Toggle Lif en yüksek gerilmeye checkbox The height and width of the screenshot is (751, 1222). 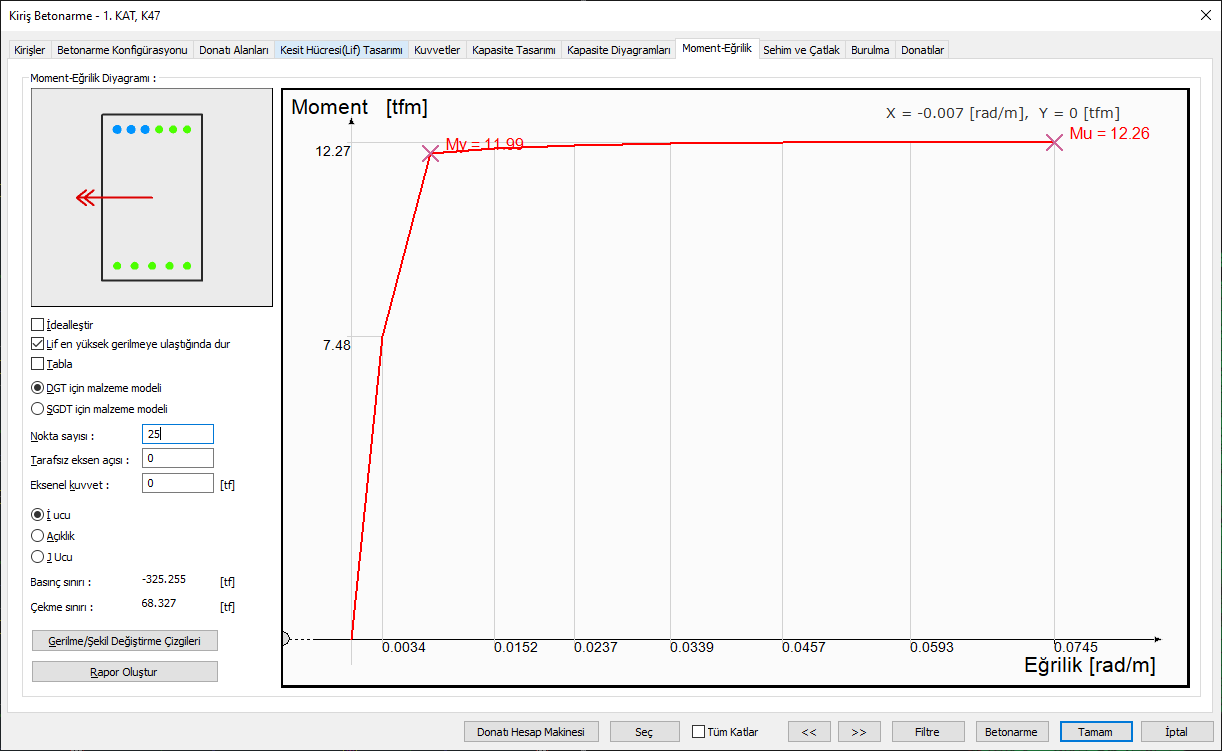[x=38, y=344]
